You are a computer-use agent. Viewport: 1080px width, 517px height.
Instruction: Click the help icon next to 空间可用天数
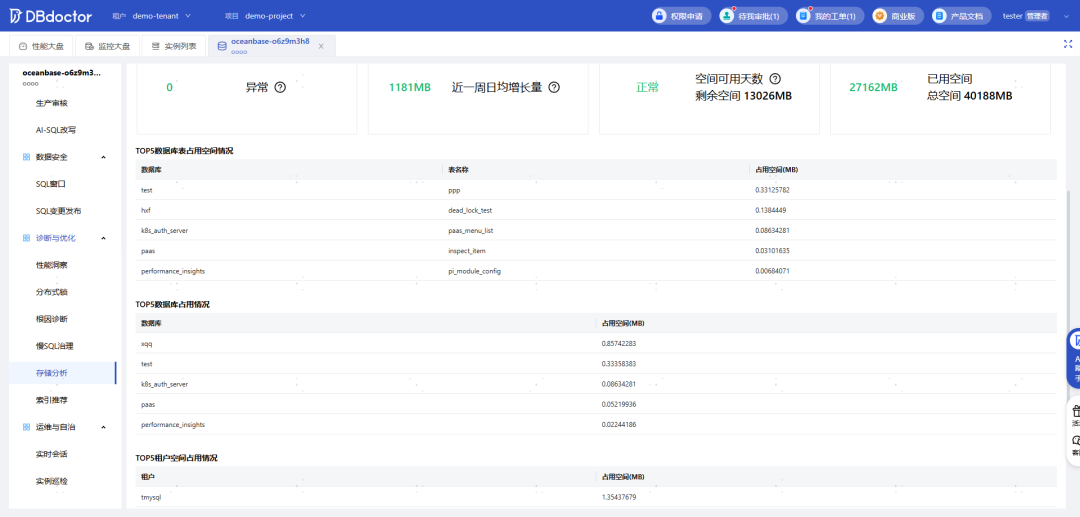(x=774, y=79)
